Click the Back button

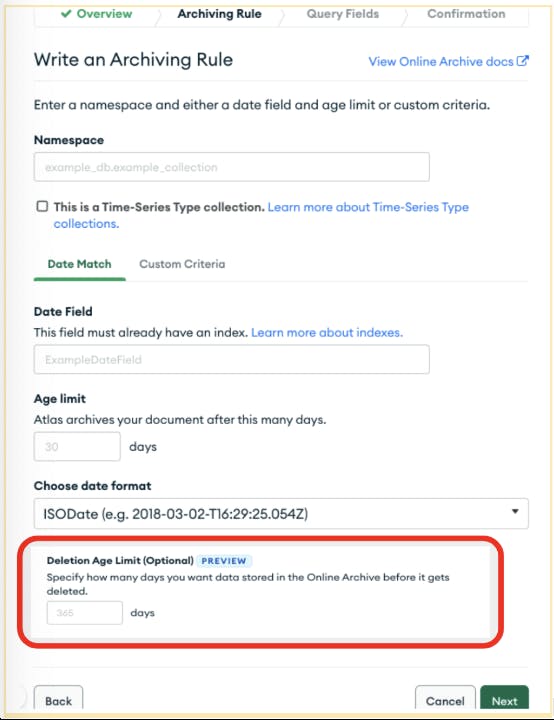(58, 700)
